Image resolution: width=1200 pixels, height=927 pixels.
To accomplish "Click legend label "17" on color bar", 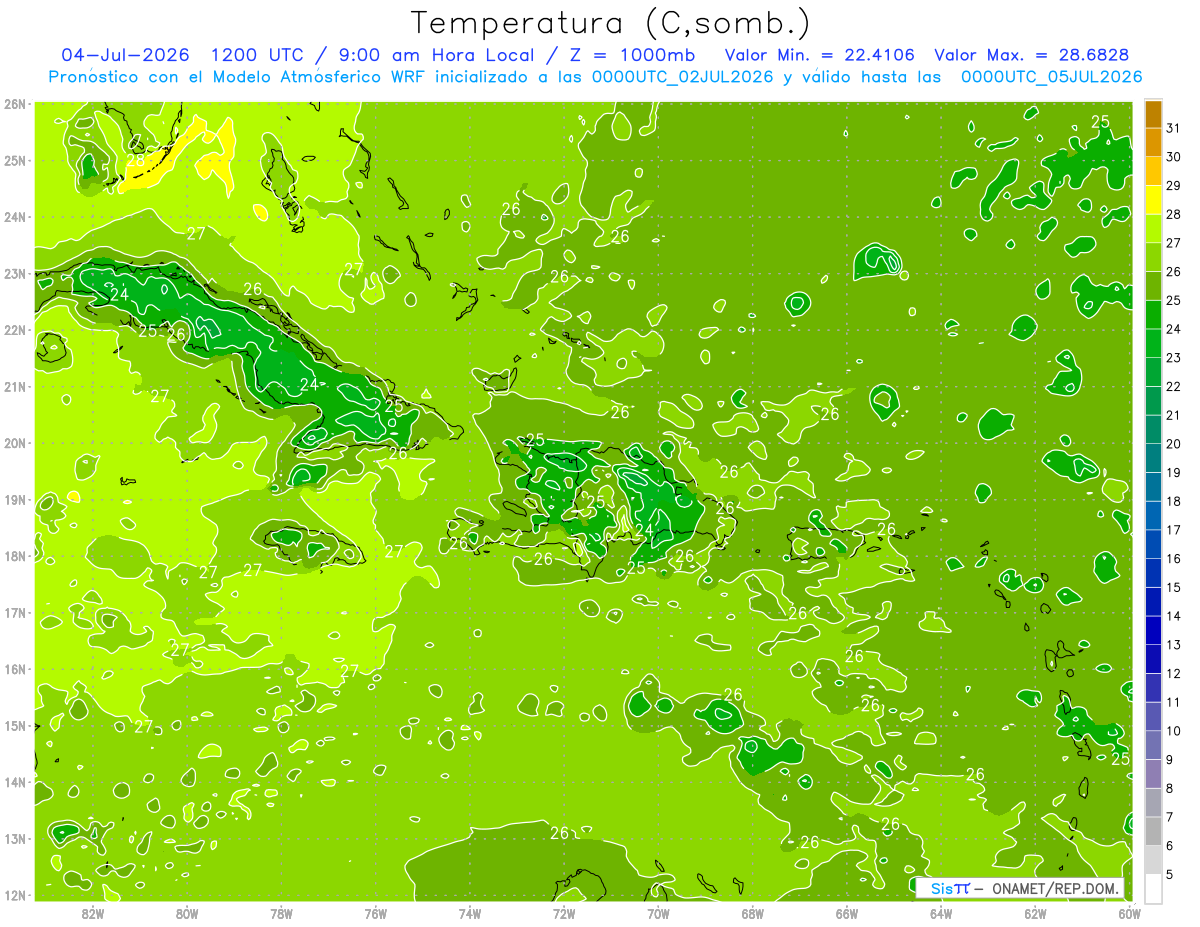I will [x=1174, y=529].
